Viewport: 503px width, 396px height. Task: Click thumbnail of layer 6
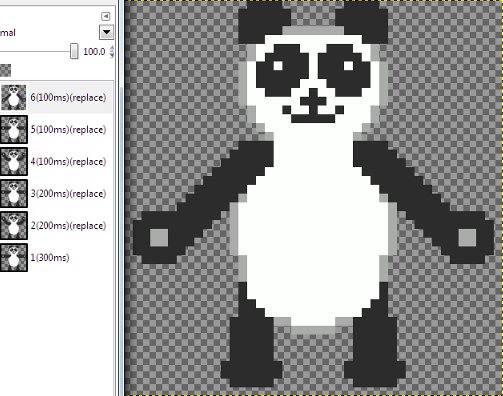(13, 97)
